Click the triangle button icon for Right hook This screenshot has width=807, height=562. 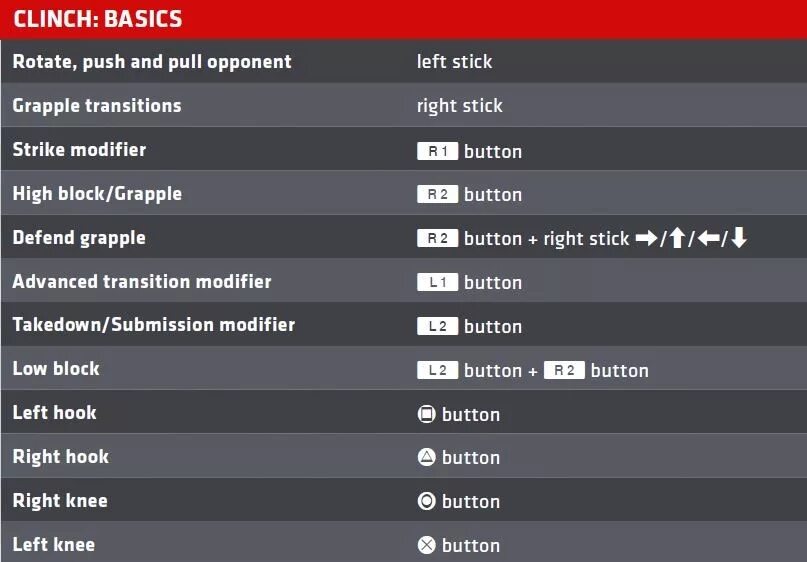(427, 457)
